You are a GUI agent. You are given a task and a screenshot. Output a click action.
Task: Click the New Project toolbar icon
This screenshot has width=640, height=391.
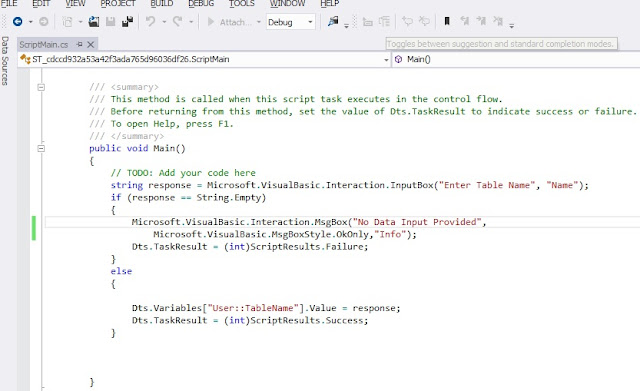point(67,22)
